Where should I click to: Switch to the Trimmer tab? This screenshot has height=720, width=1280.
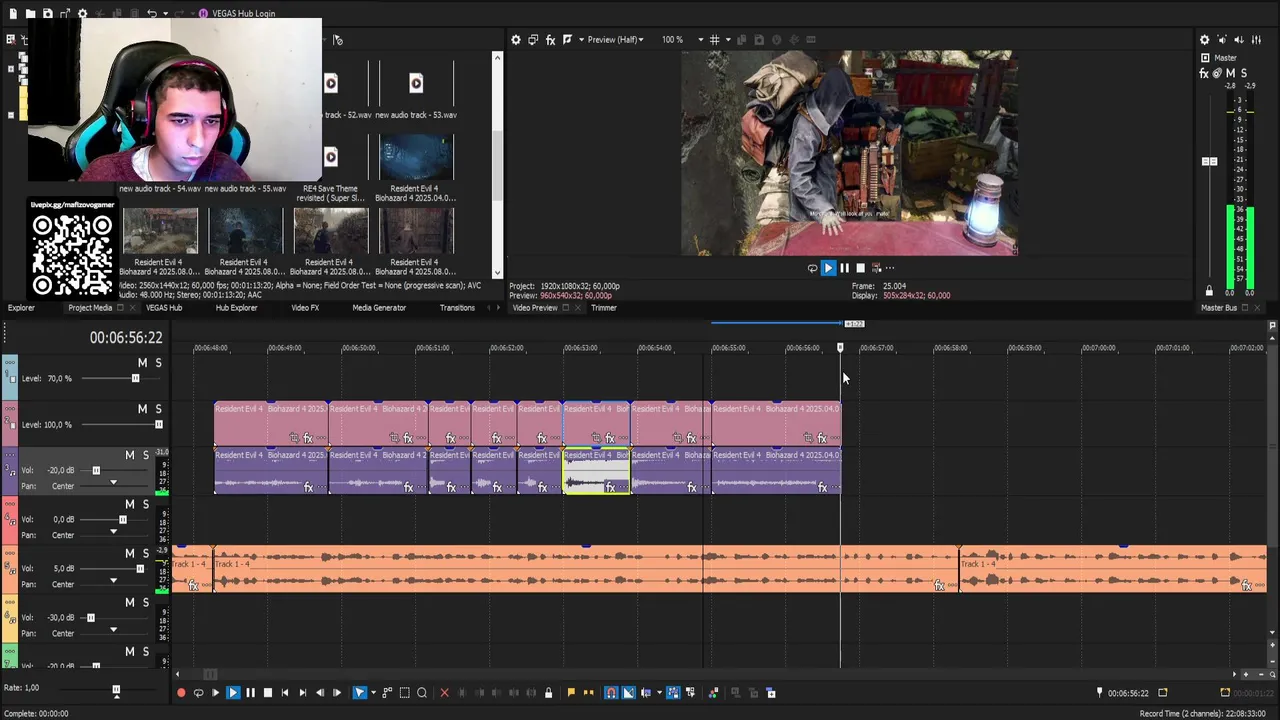click(x=604, y=308)
